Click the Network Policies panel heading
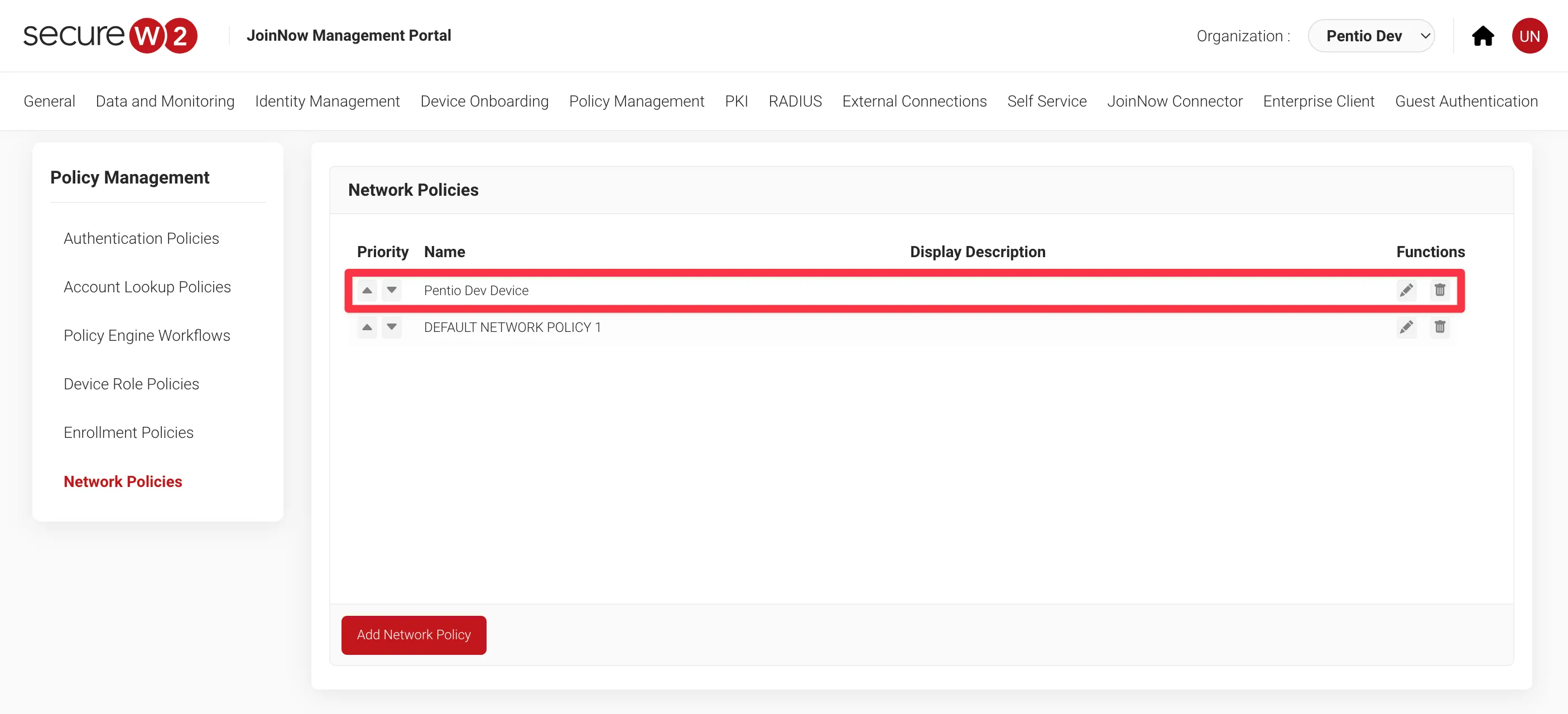The height and width of the screenshot is (714, 1568). 413,190
